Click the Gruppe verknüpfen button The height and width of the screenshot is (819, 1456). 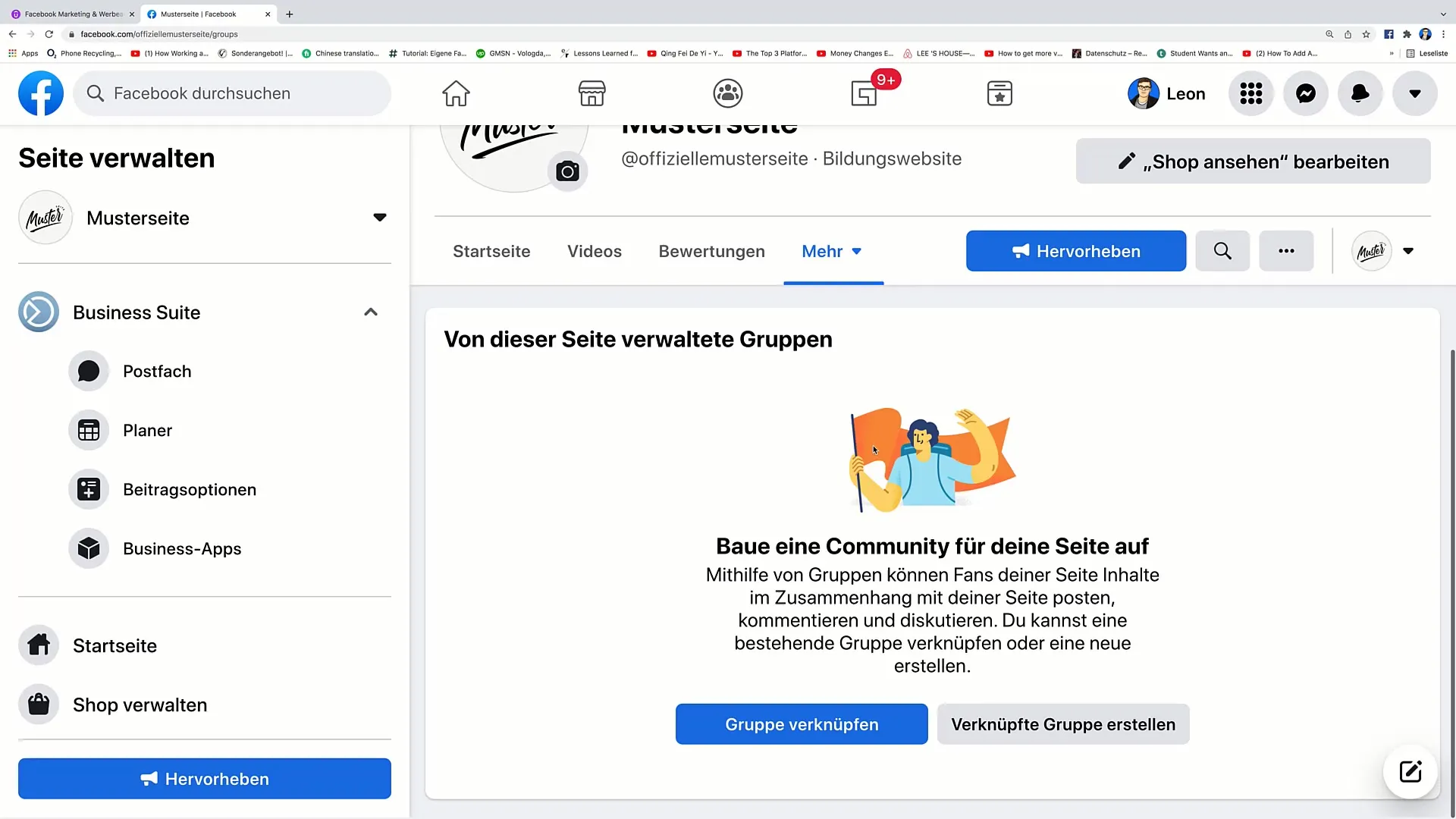coord(802,724)
